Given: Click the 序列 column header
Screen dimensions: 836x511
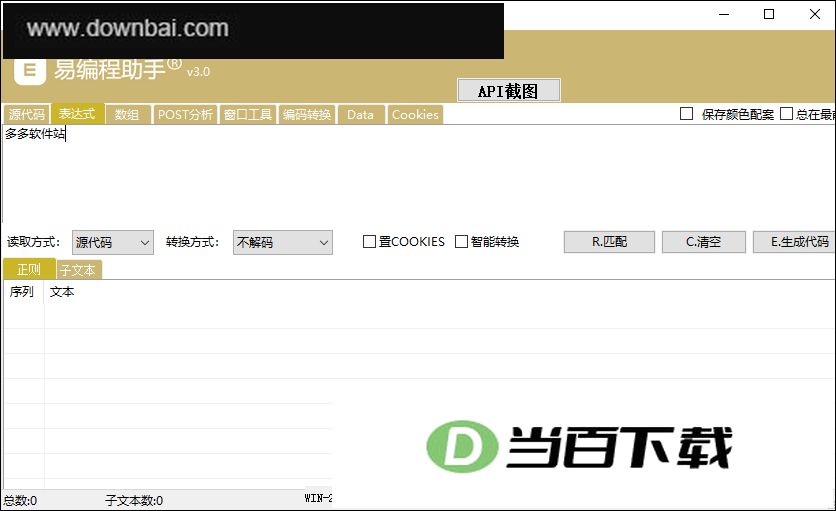Looking at the screenshot, I should tap(23, 292).
